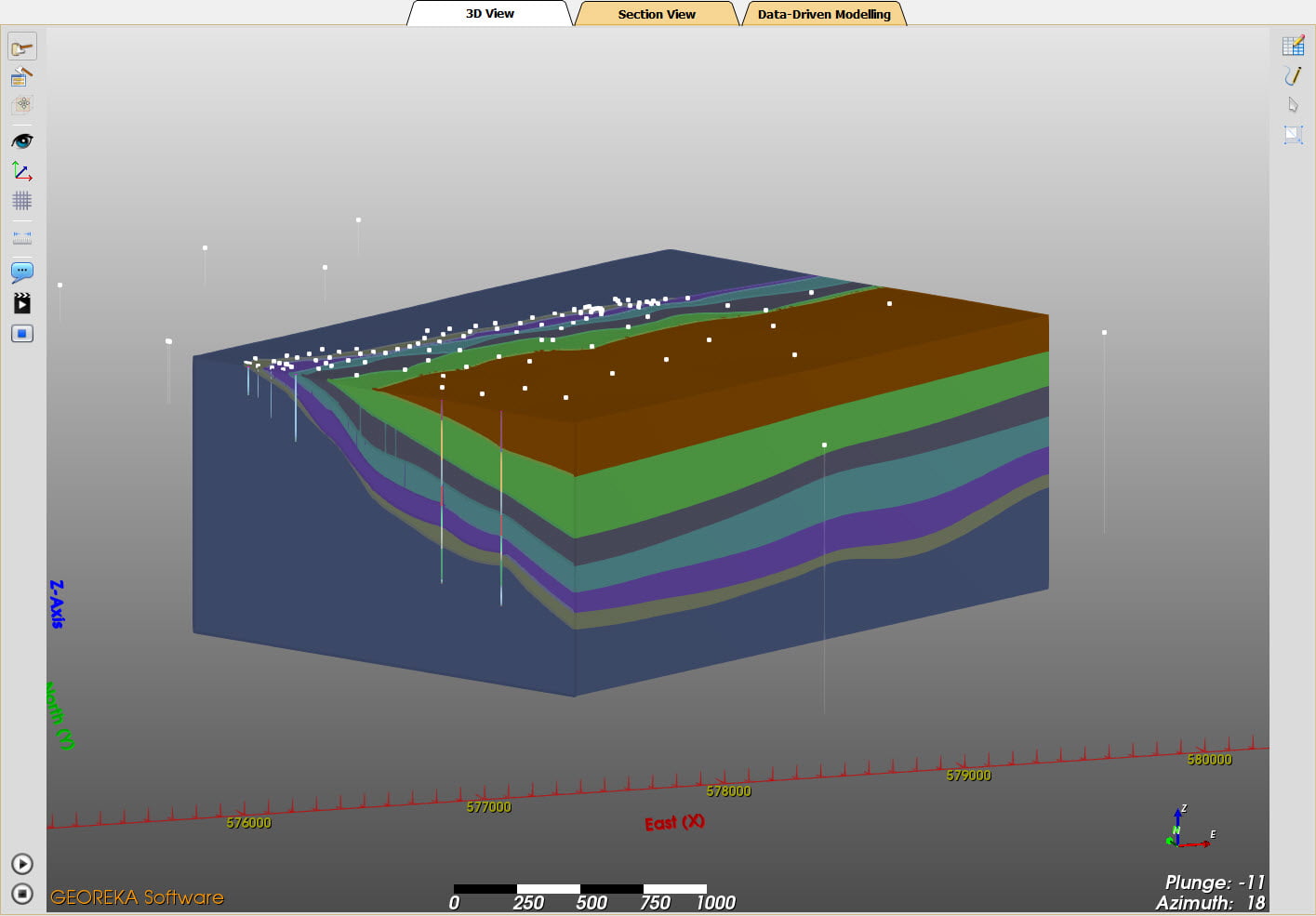Select the curve drawing pencil tool
This screenshot has height=916, width=1316.
tap(1293, 75)
